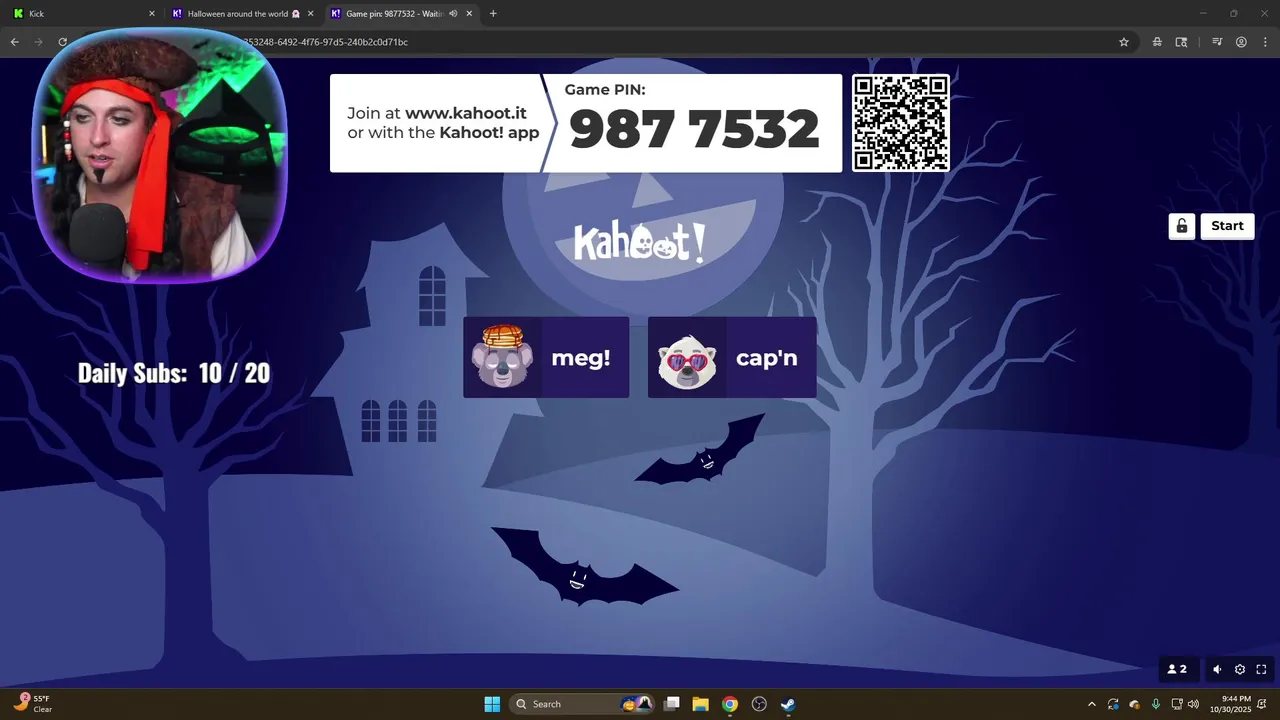Image resolution: width=1280 pixels, height=720 pixels.
Task: Open the Chrome three-dot menu
Action: (1265, 42)
